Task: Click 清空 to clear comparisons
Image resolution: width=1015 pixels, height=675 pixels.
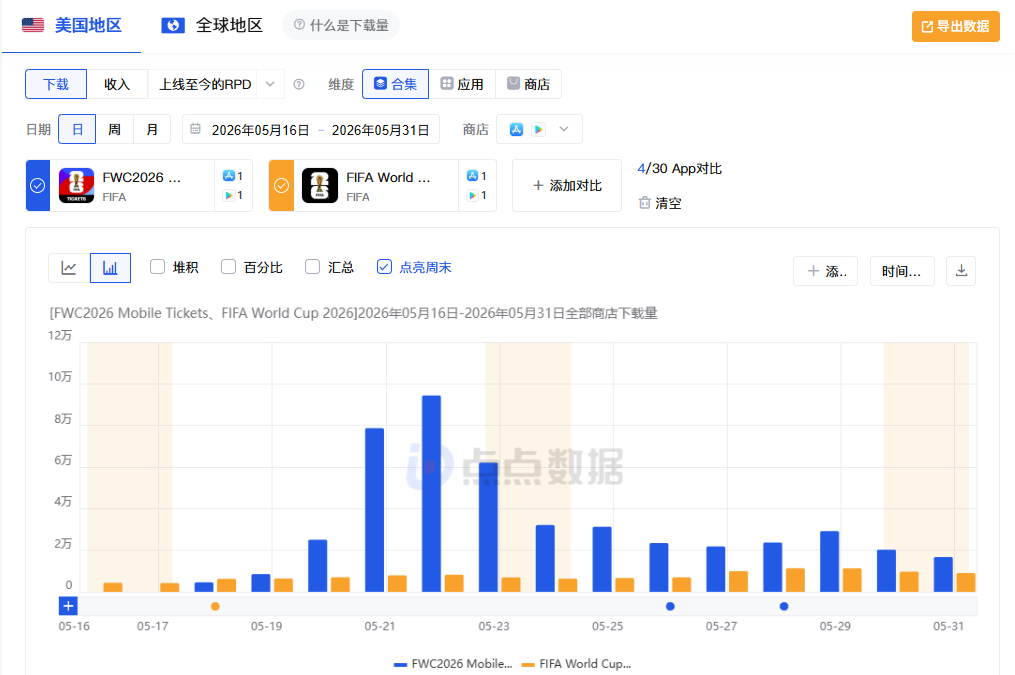Action: [x=668, y=203]
